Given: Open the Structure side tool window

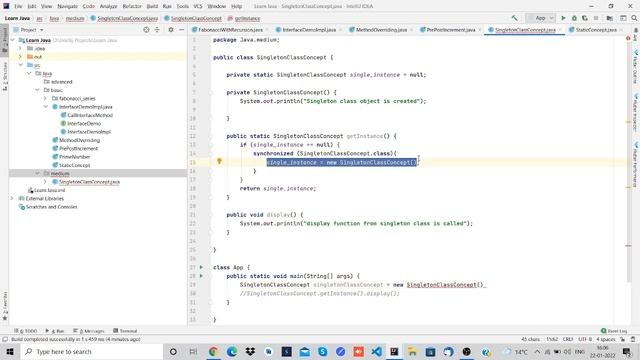Looking at the screenshot, I should click(4, 77).
